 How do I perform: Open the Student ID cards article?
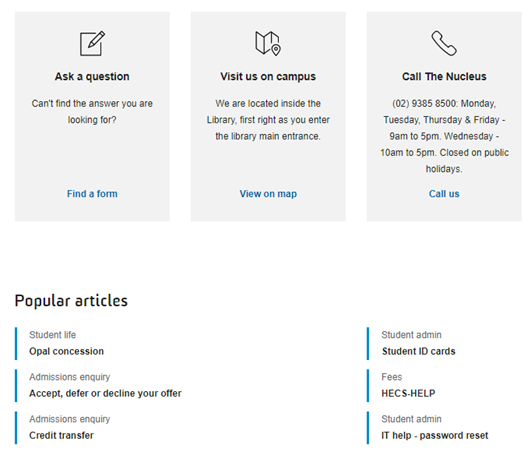[x=419, y=351]
